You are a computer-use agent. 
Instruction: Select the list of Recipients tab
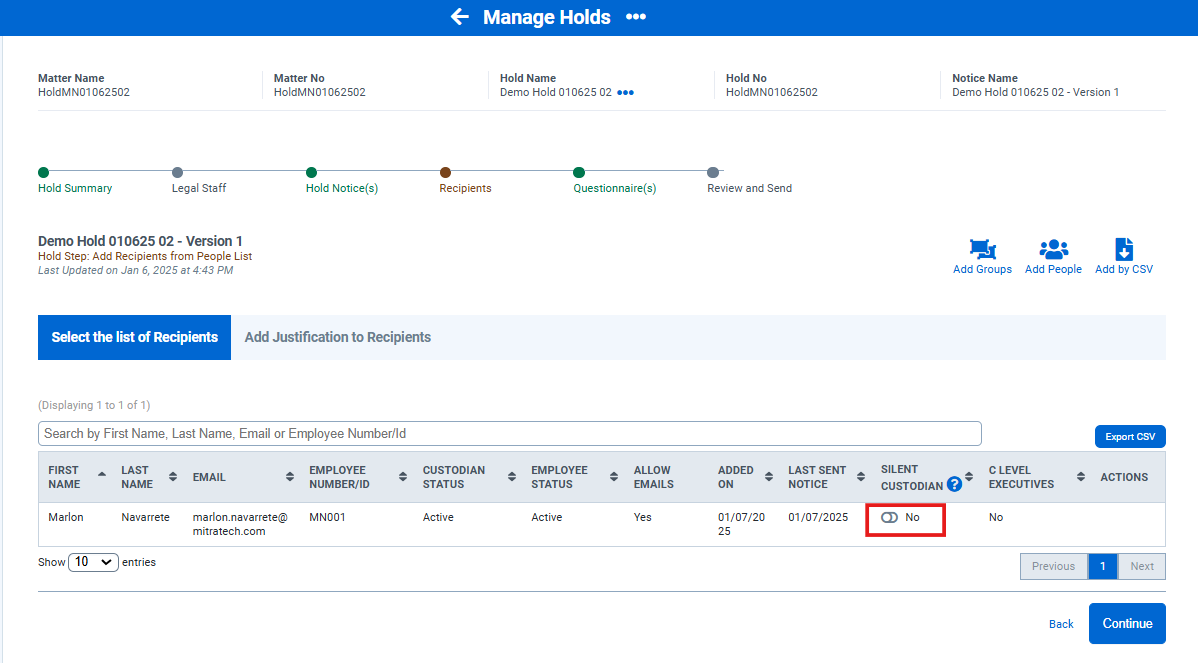pos(134,338)
